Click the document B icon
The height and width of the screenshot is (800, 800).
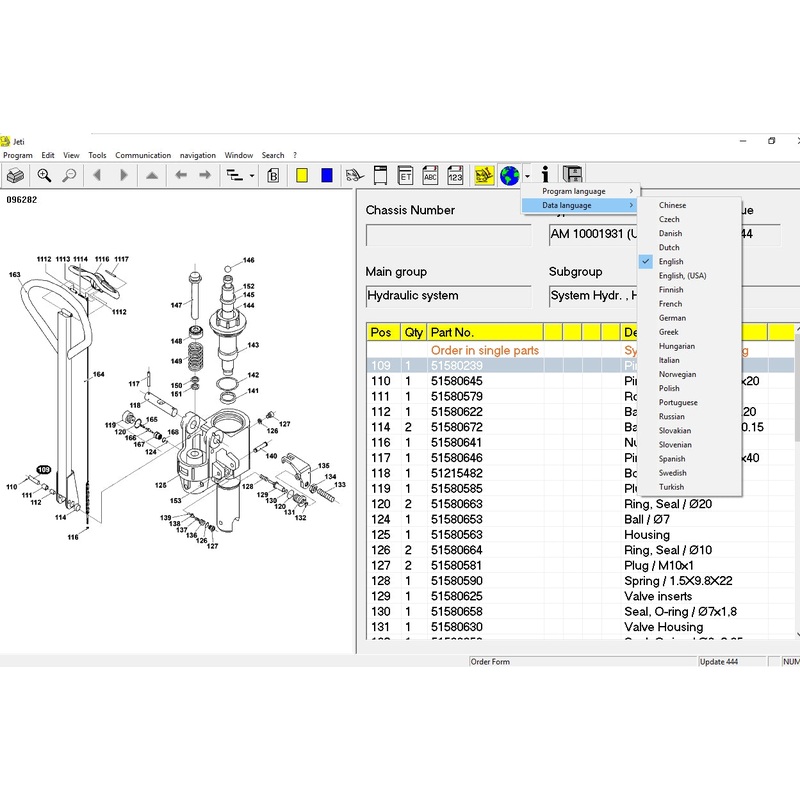pos(273,176)
